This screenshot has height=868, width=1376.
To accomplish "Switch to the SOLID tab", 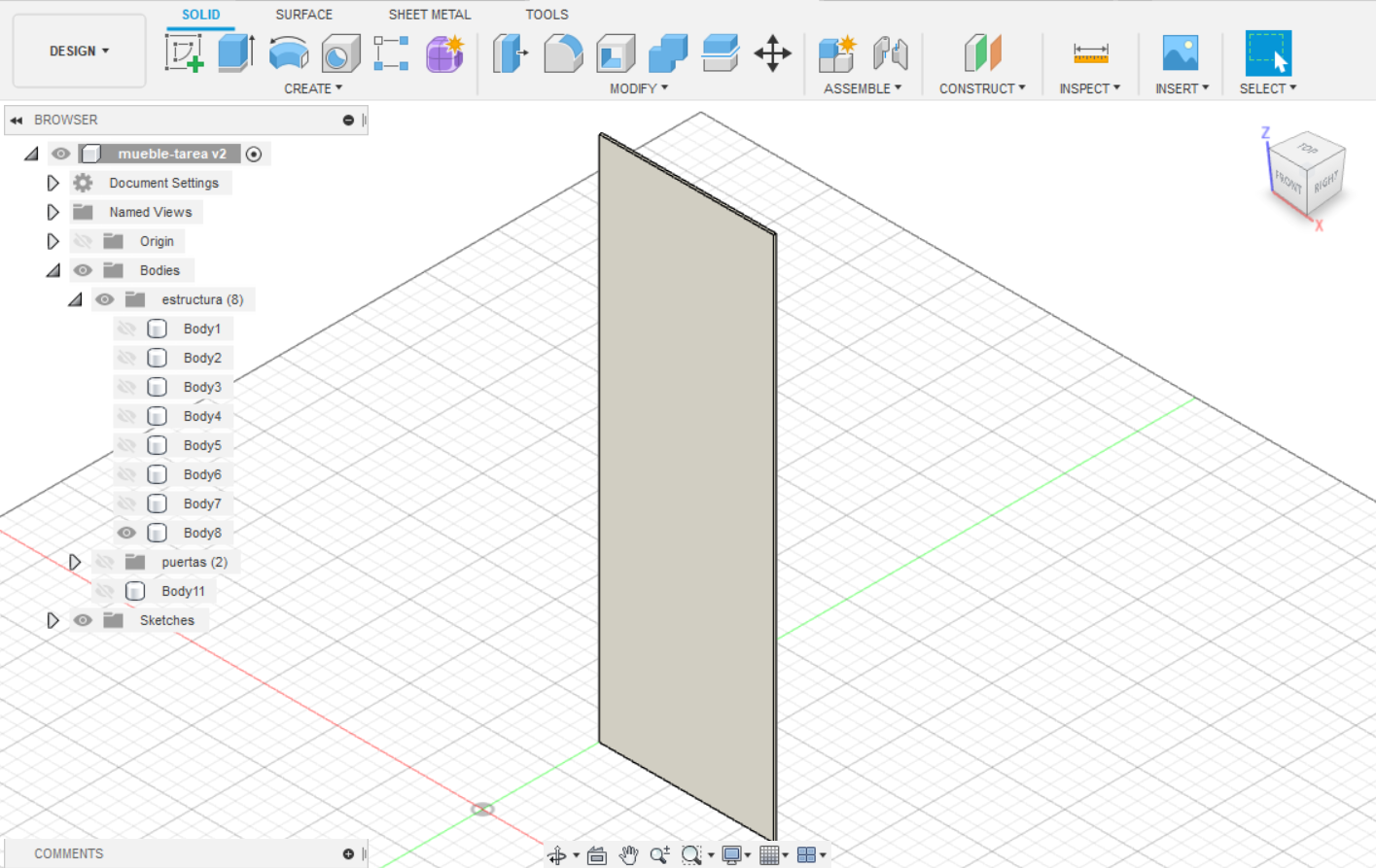I will (200, 15).
